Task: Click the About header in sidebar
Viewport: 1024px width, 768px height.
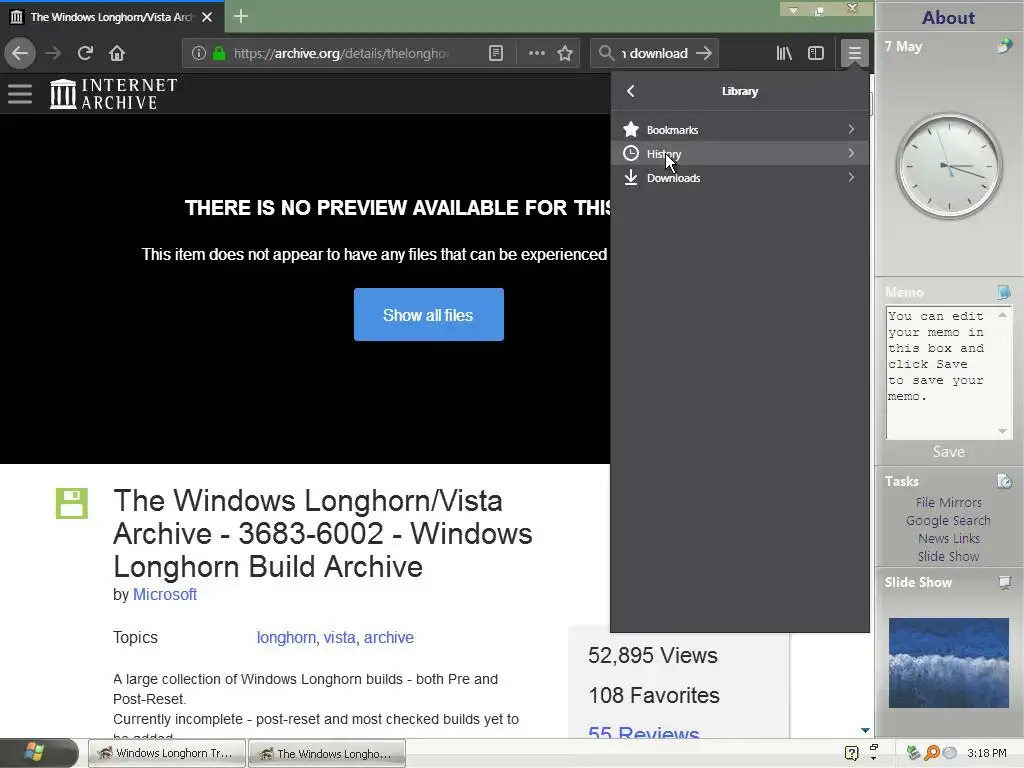Action: 948,18
